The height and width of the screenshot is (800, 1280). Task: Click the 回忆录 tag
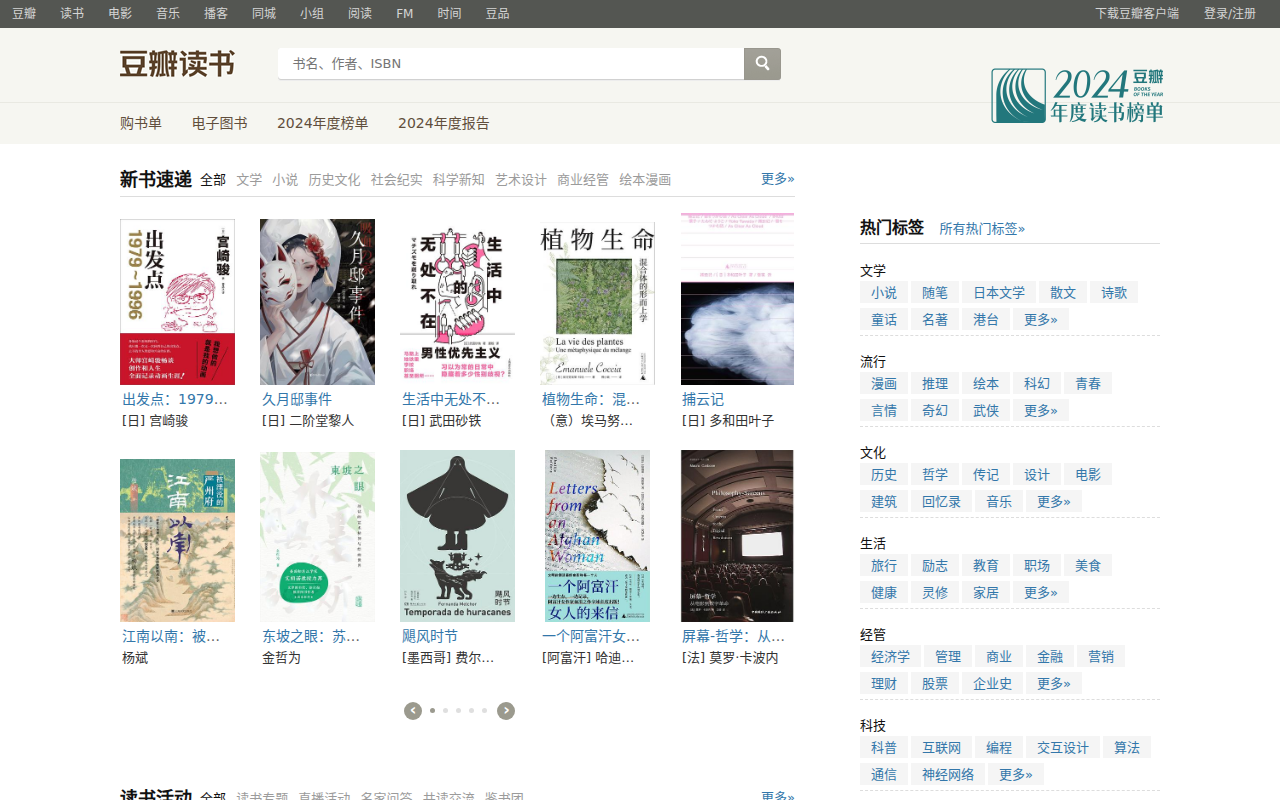pos(941,501)
